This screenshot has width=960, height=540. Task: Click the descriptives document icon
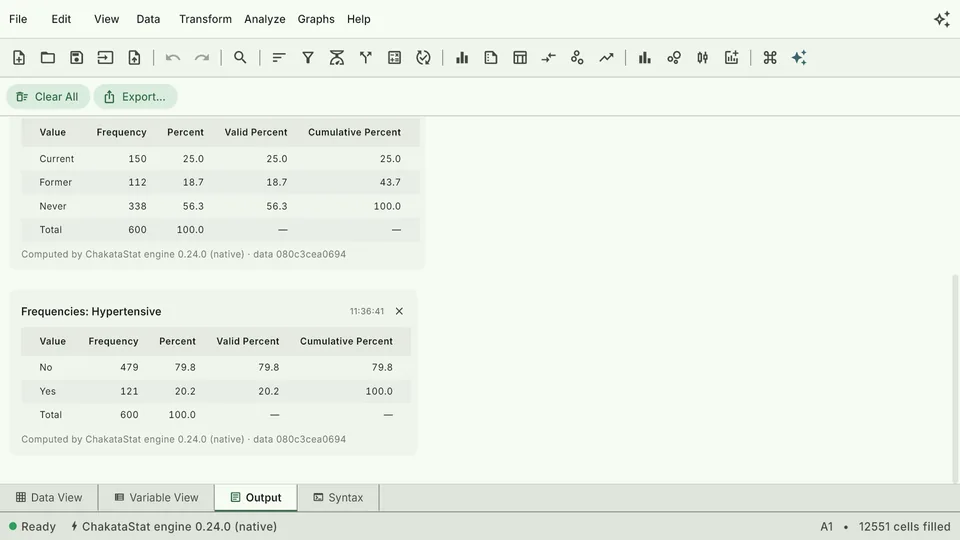(490, 58)
